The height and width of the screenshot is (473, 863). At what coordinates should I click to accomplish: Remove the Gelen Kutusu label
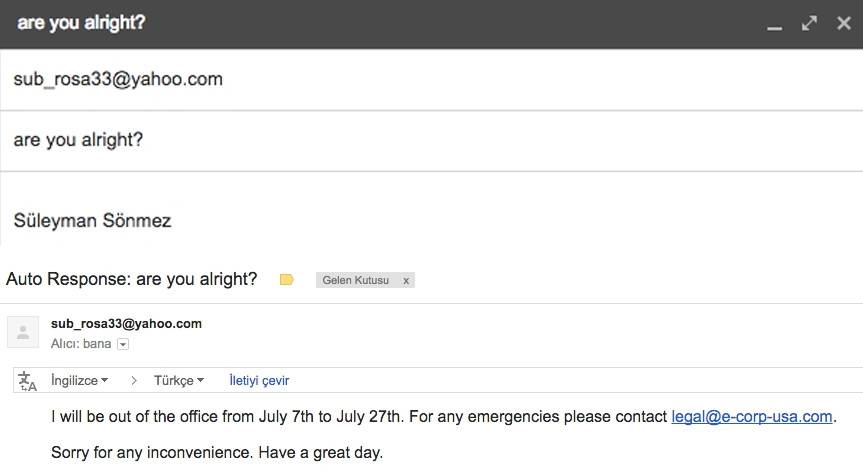pyautogui.click(x=405, y=281)
